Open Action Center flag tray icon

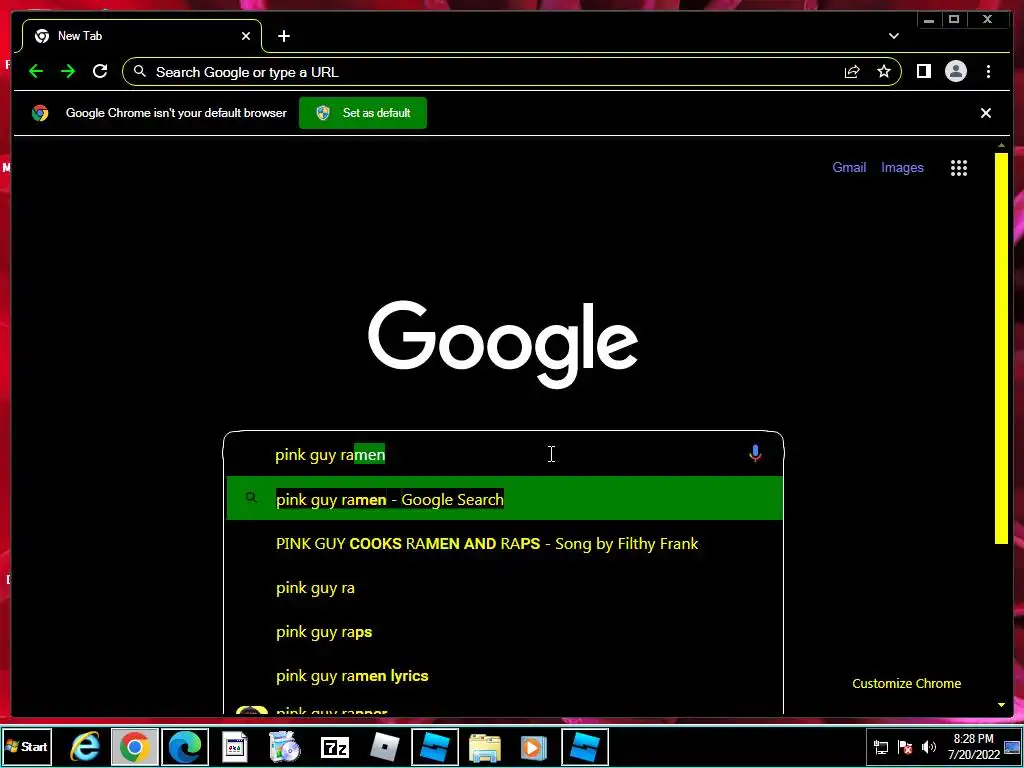click(x=904, y=747)
